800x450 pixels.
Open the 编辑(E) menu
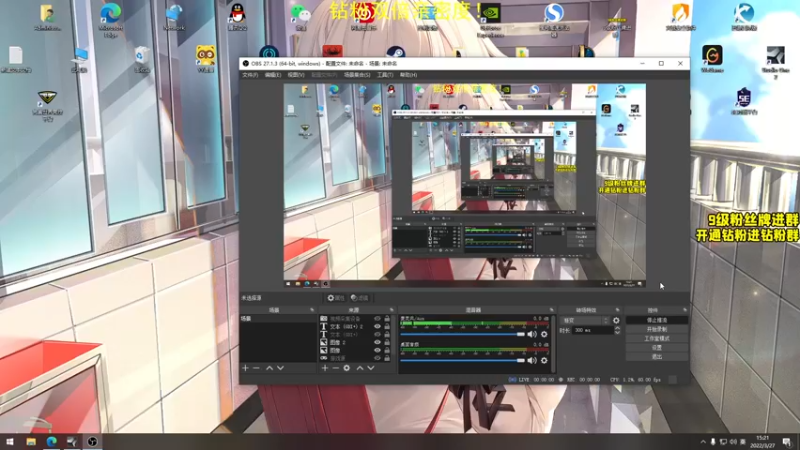tap(272, 75)
